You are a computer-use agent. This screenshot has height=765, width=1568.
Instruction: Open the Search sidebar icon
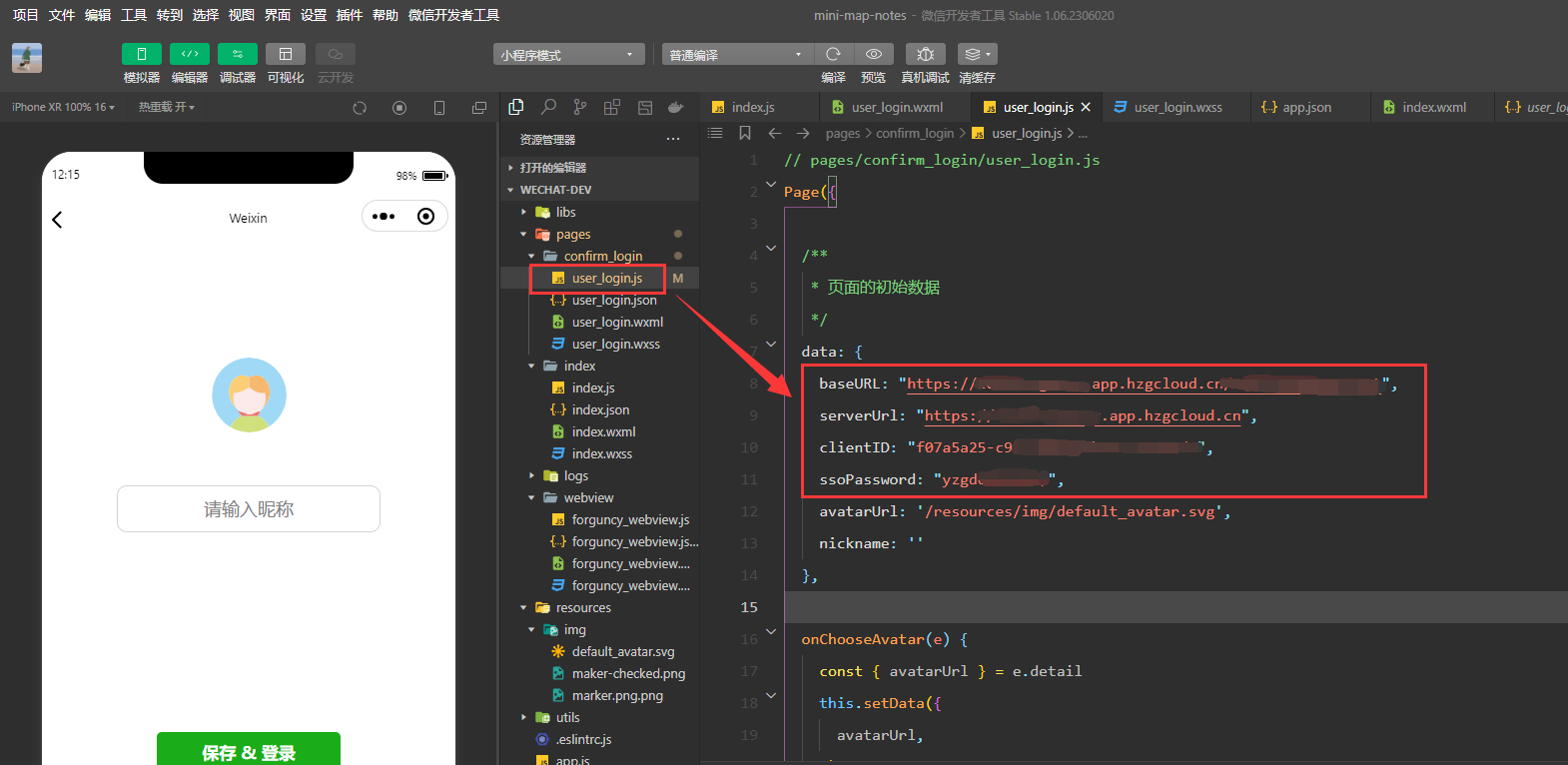tap(548, 107)
